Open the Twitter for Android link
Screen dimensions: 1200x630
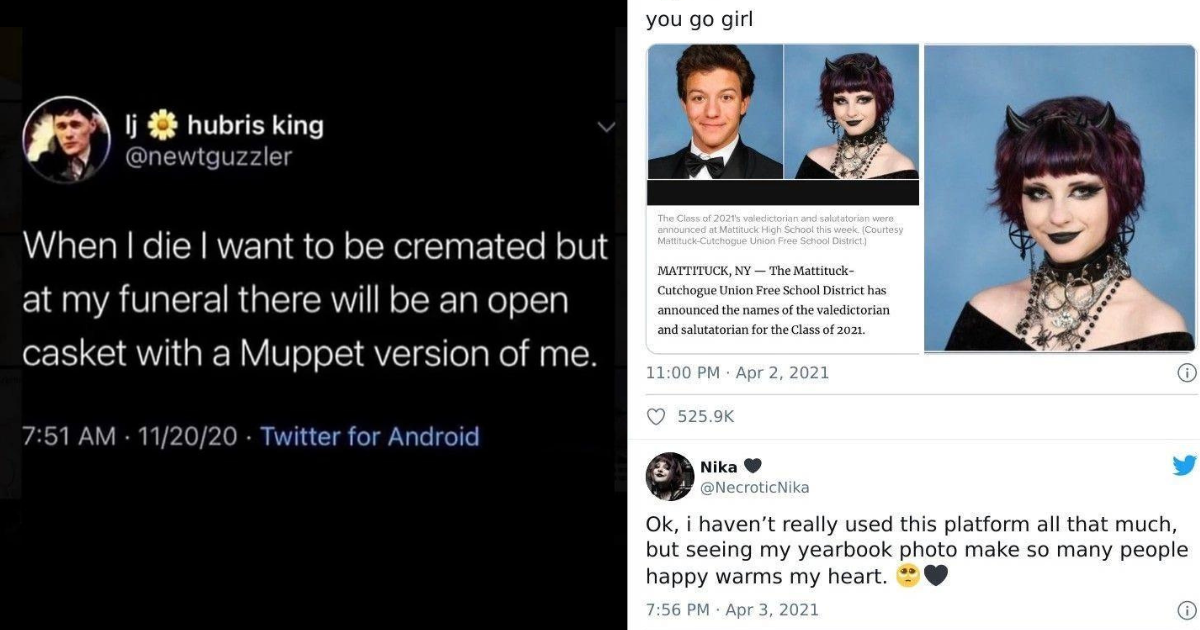coord(369,436)
